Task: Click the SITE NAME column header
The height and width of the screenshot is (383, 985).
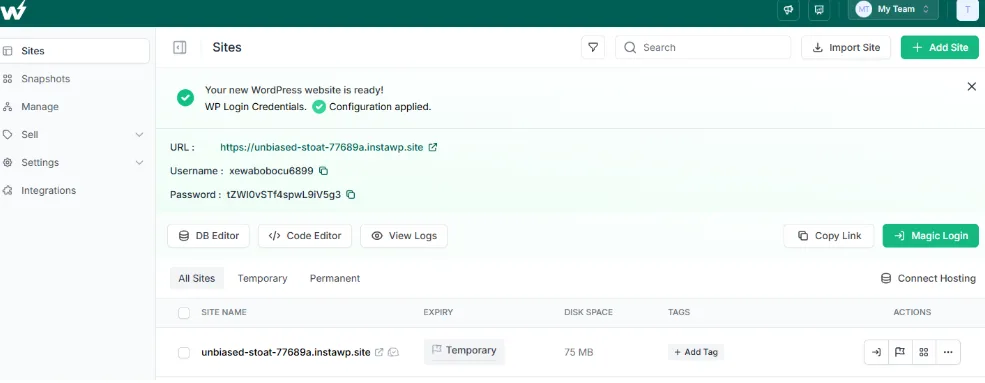Action: coord(224,312)
